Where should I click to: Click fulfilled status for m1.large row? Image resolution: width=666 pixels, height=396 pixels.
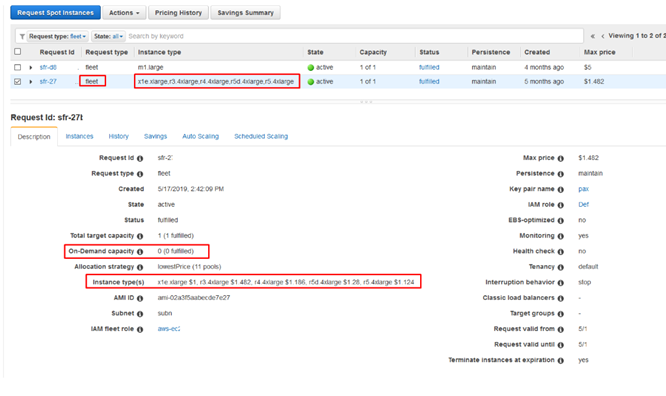tap(429, 67)
